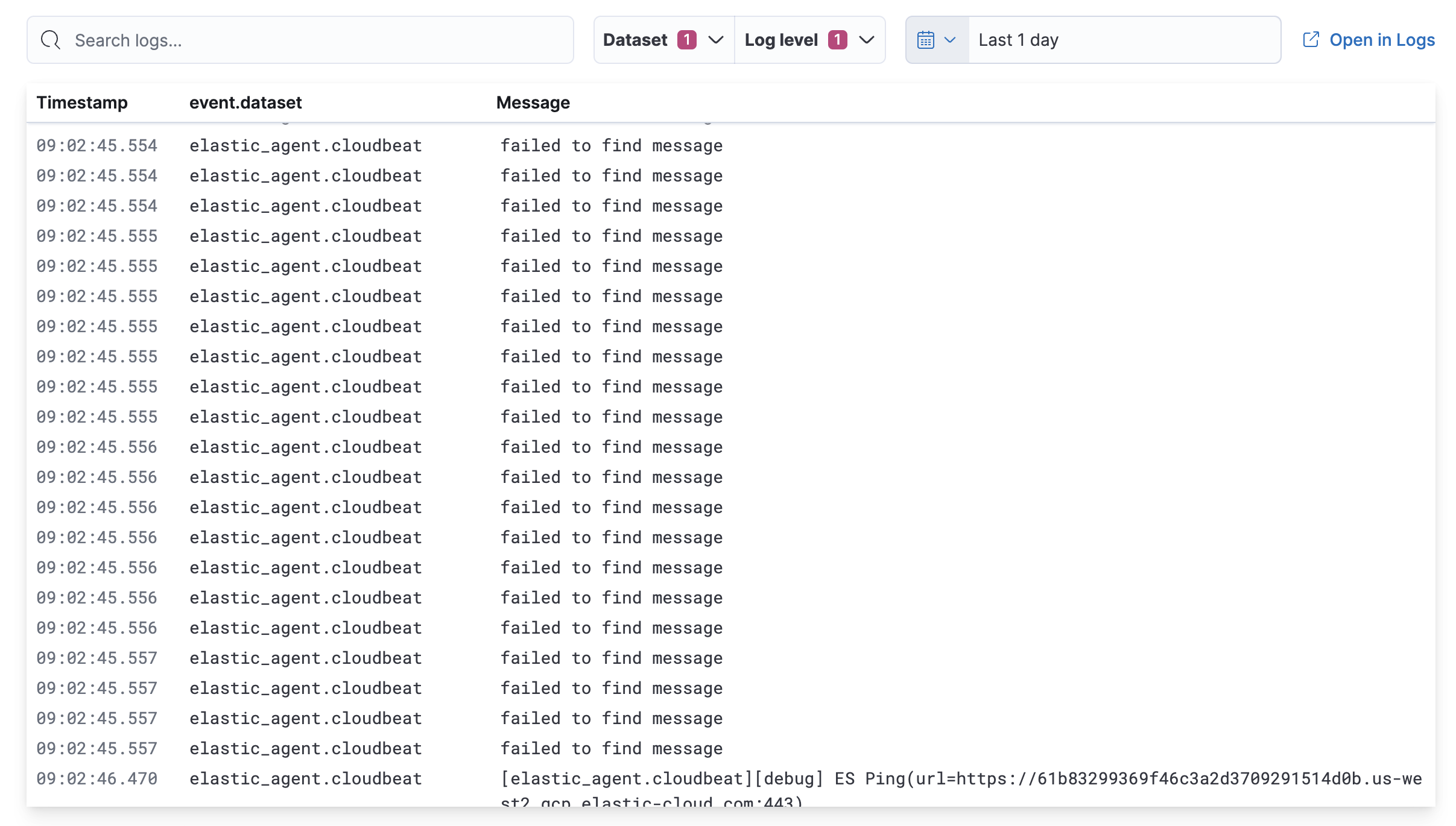Expand the Dataset dropdown
The height and width of the screenshot is (826, 1456).
715,40
